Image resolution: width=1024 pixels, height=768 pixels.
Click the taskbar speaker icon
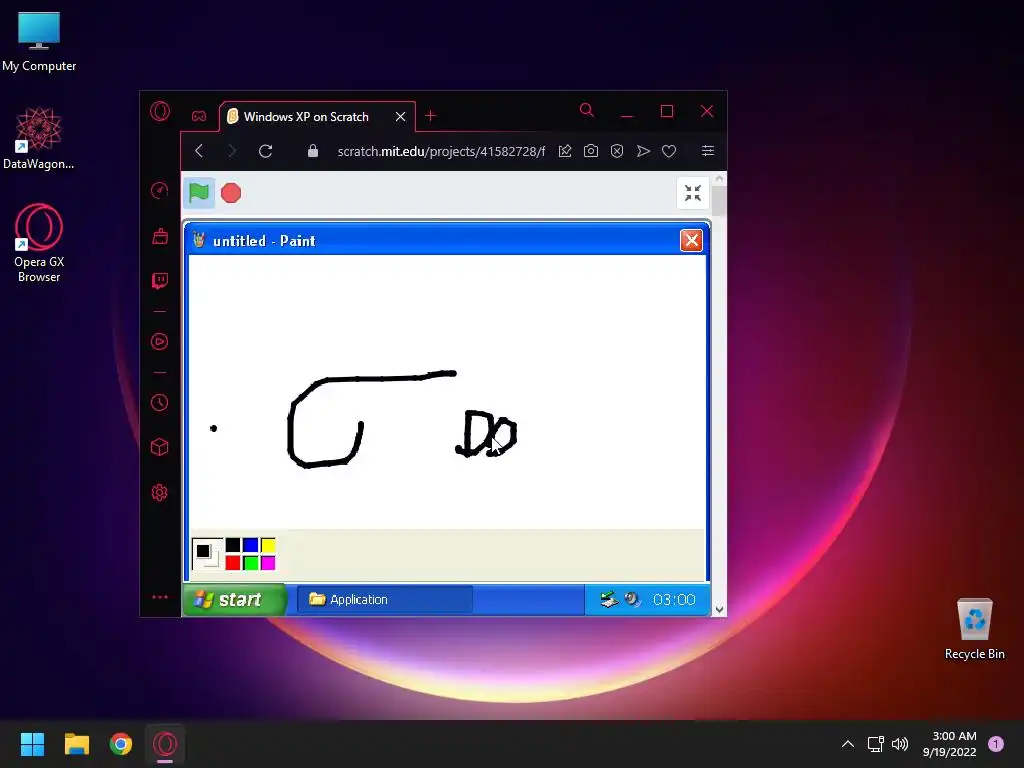pyautogui.click(x=900, y=744)
